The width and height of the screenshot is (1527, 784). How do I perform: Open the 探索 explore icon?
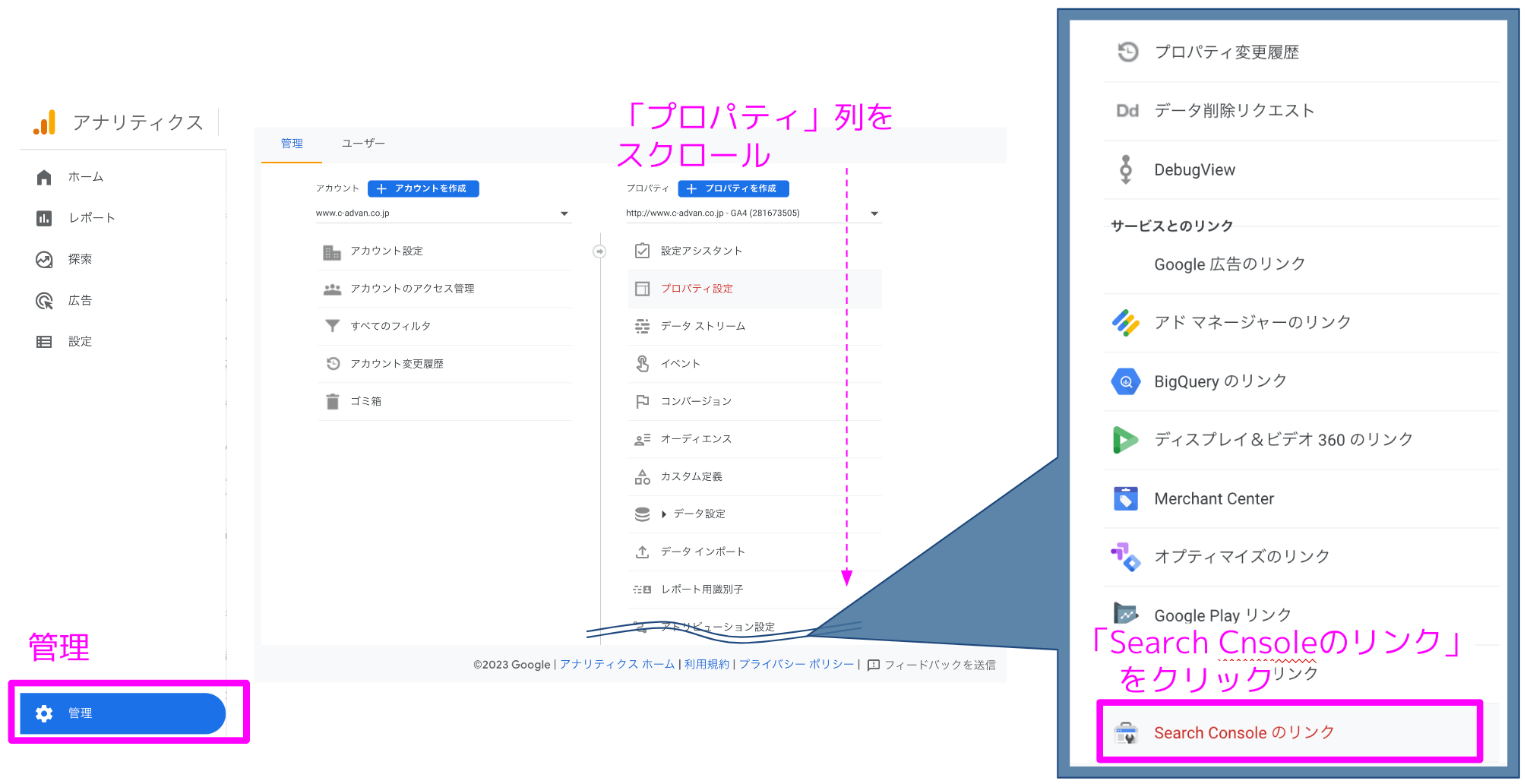coord(44,259)
